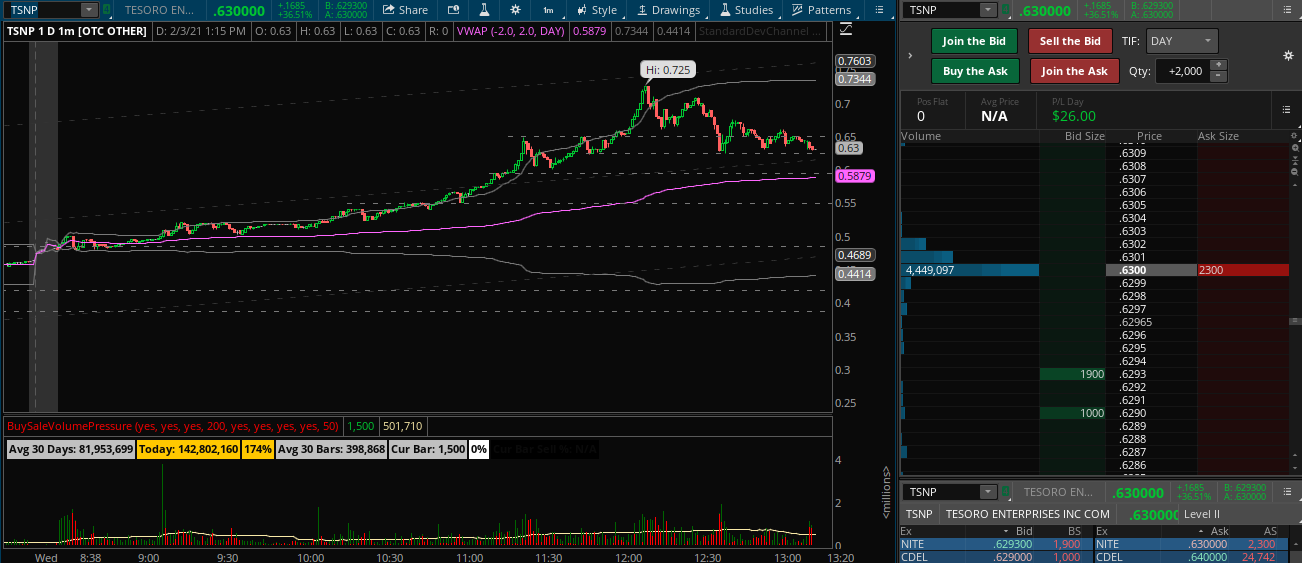Click the 0.4414 price axis tag
Screen dimensions: 1302x563
pos(857,273)
